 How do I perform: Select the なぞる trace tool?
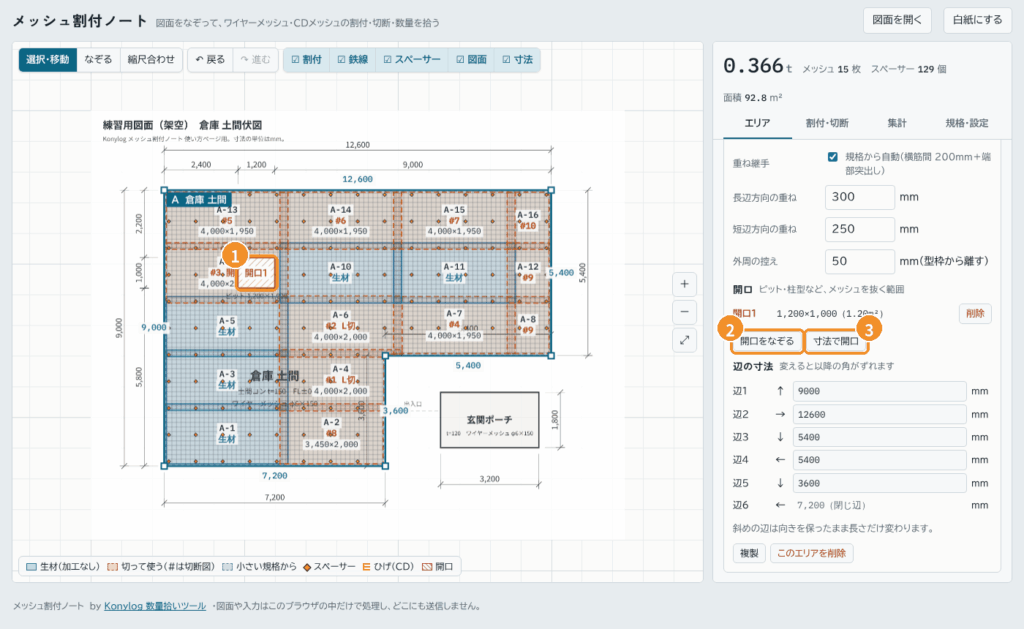pos(99,59)
